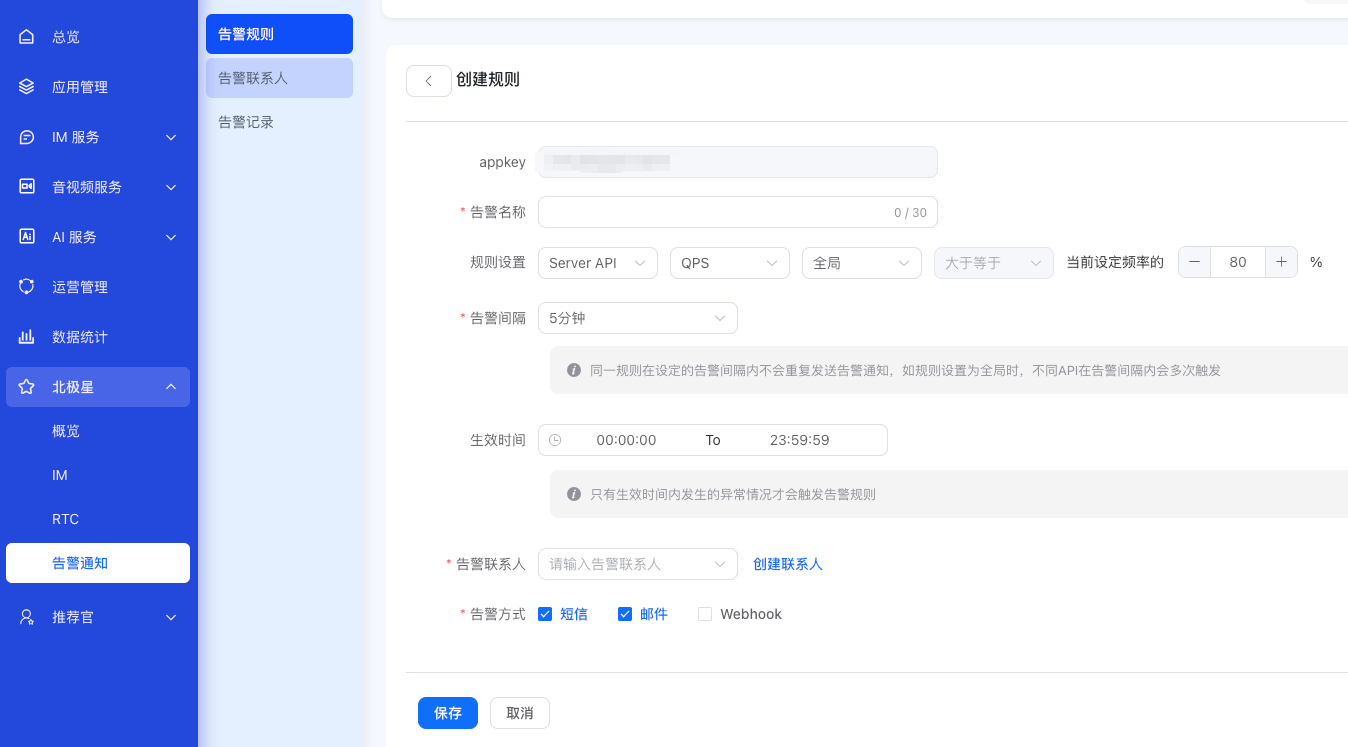Click the back arrow next to 创建规则
Image resolution: width=1348 pixels, height=747 pixels.
pyautogui.click(x=428, y=81)
